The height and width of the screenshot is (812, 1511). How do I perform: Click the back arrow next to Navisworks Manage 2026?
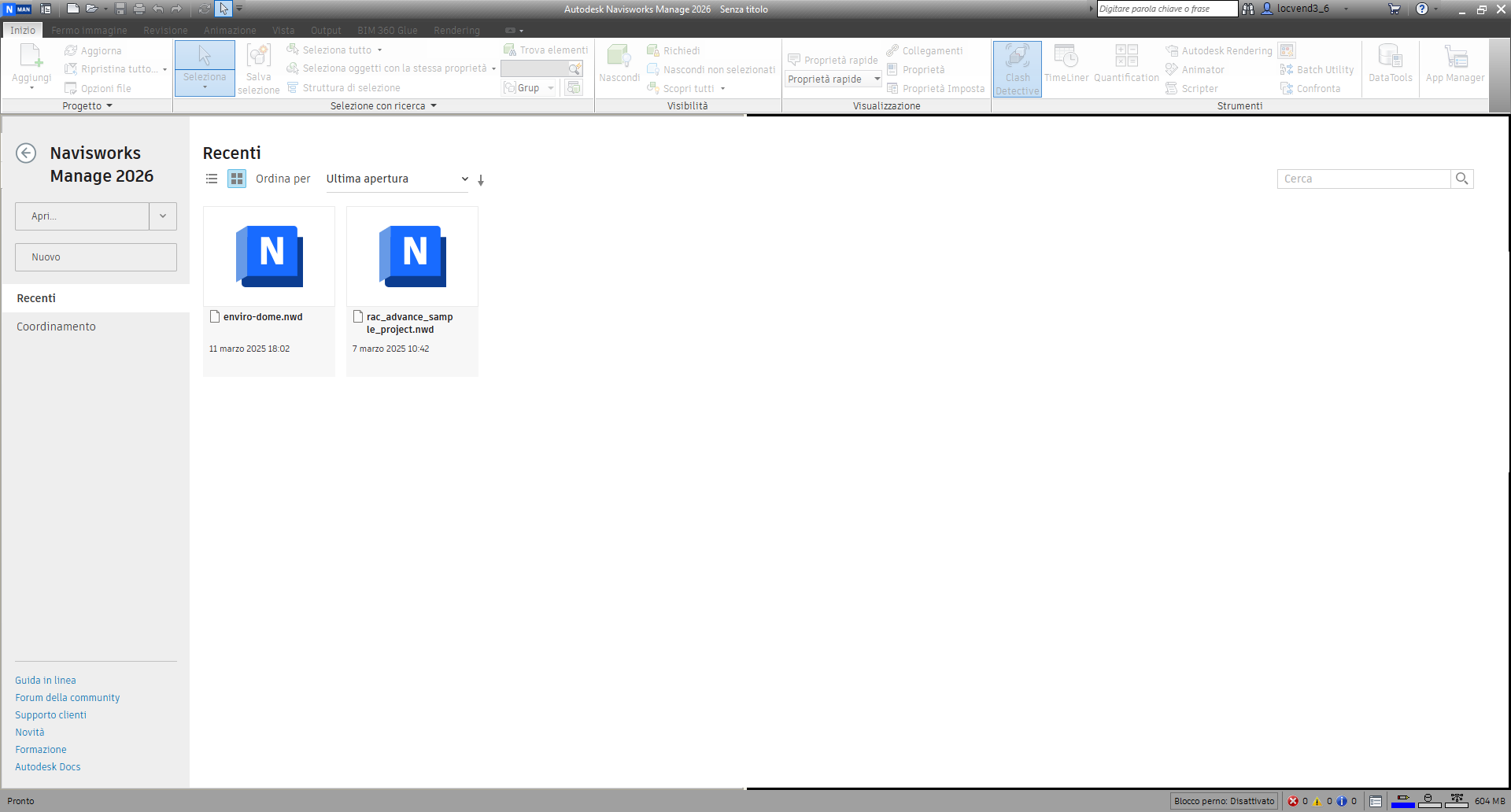[x=26, y=153]
